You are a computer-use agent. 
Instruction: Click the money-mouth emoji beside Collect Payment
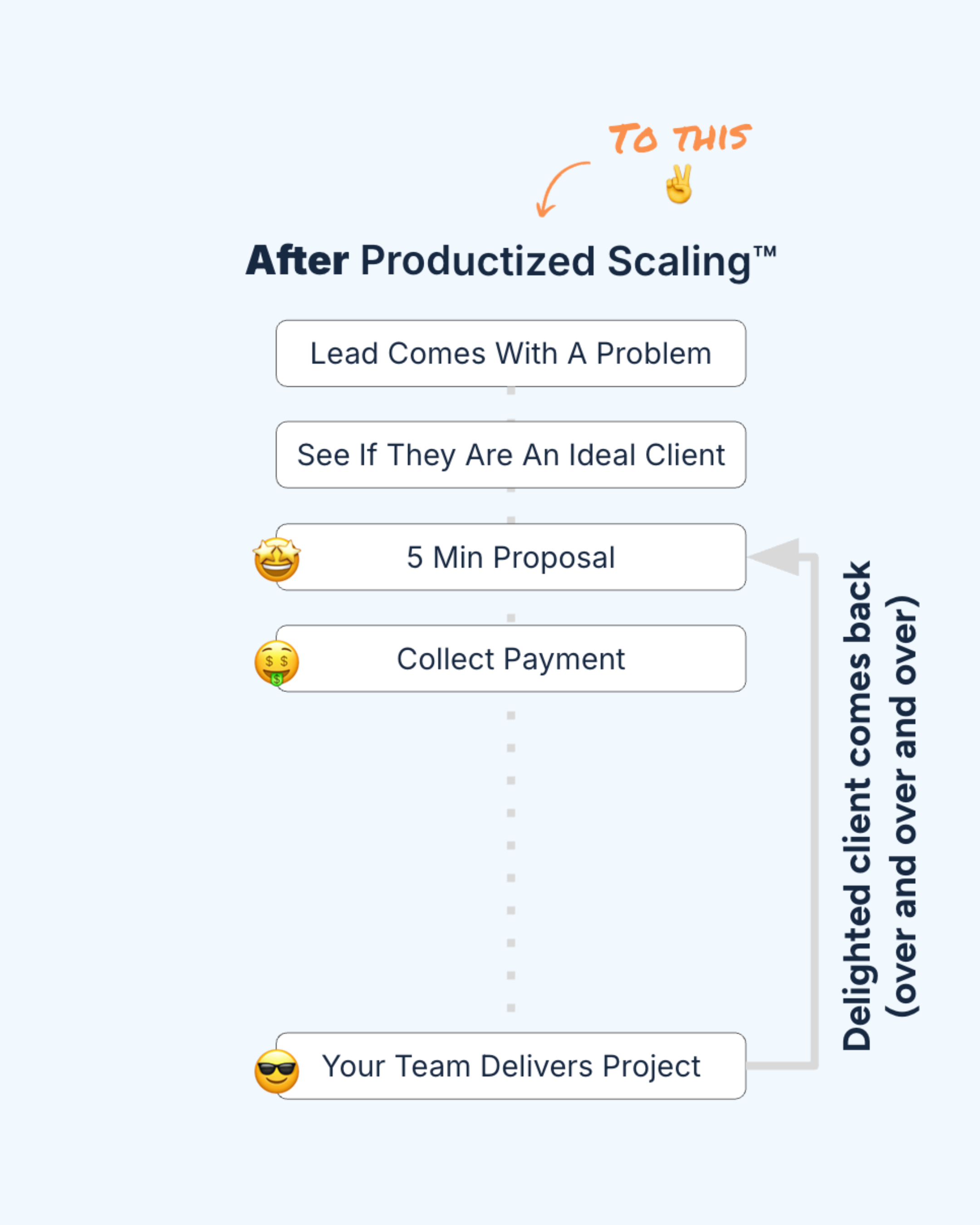click(x=277, y=662)
